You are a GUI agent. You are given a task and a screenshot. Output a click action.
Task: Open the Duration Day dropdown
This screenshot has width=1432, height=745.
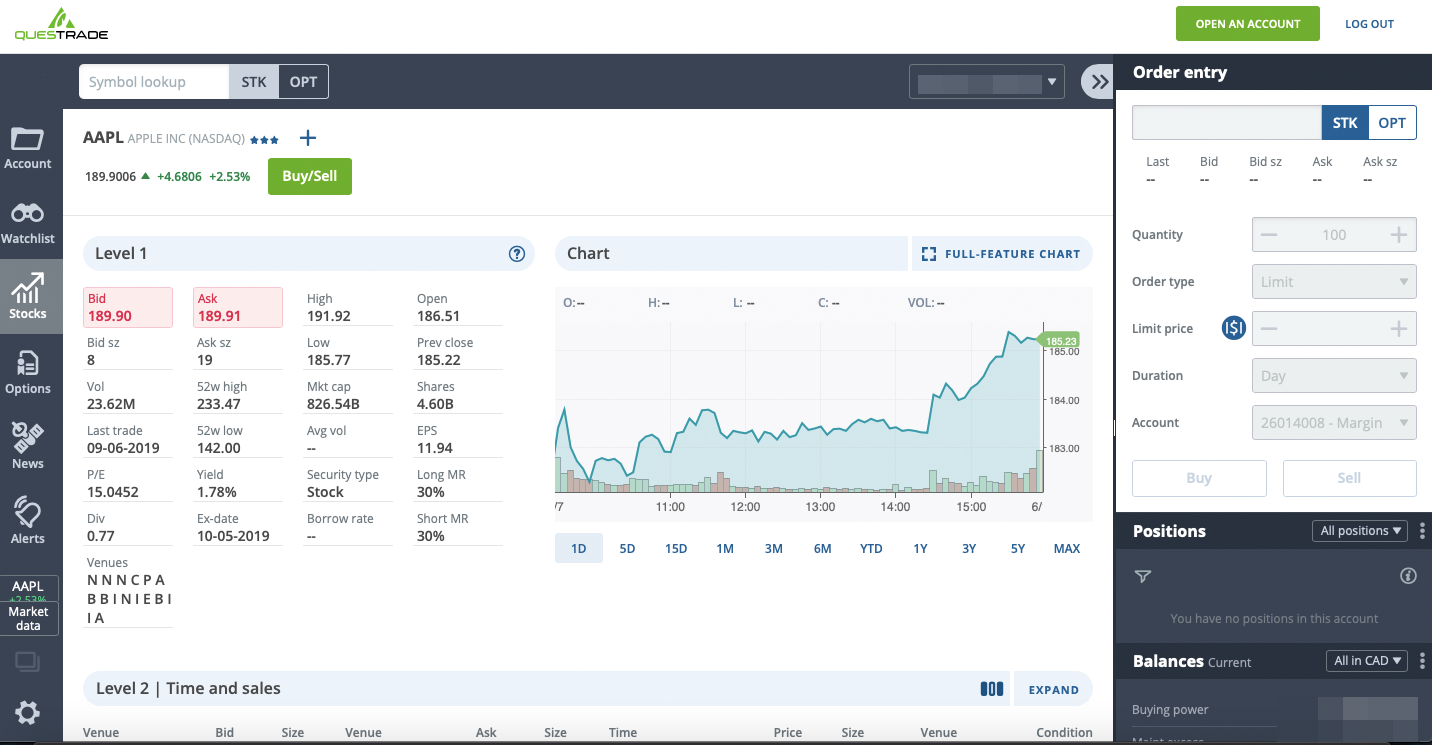coord(1334,376)
